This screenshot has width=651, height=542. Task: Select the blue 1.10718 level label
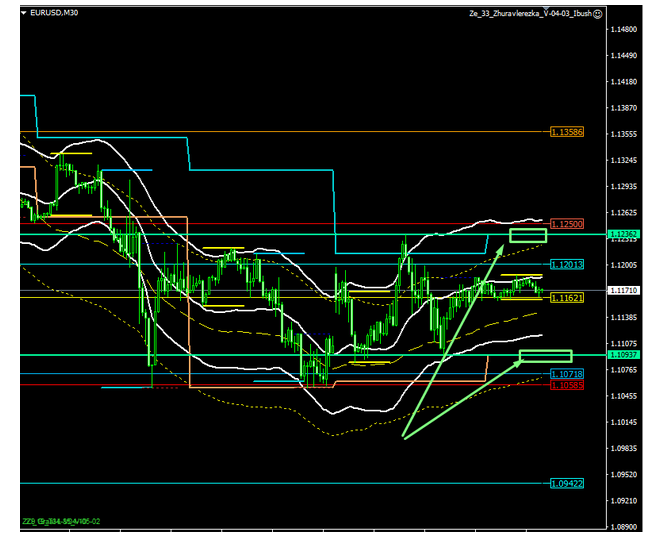[x=566, y=373]
